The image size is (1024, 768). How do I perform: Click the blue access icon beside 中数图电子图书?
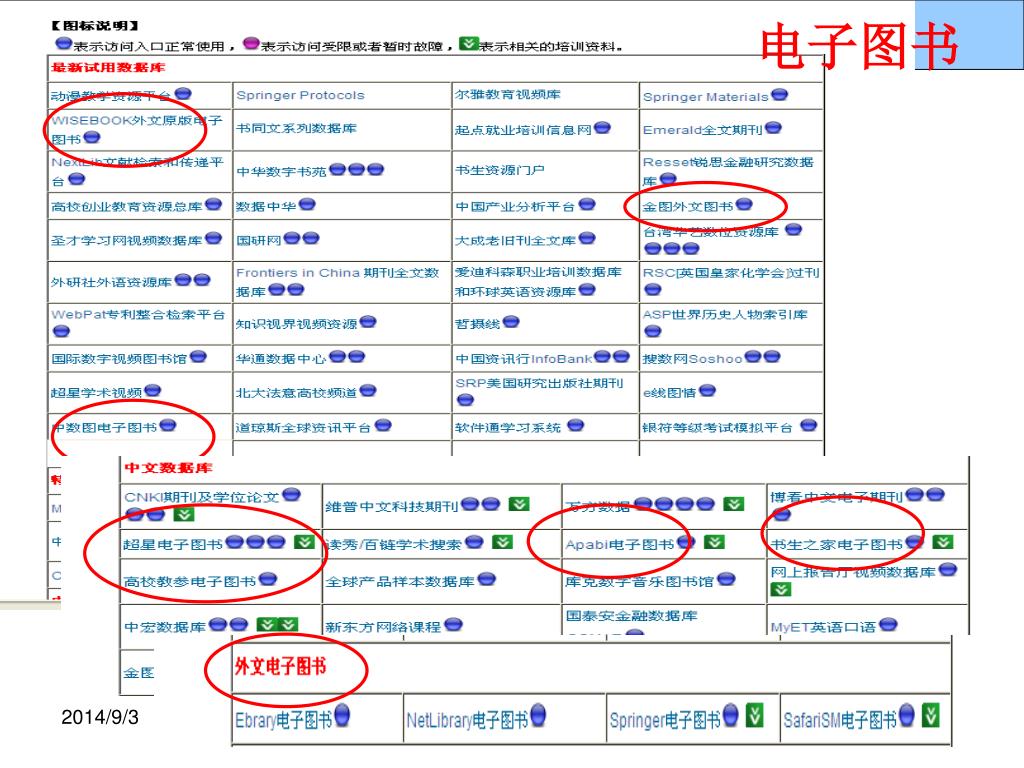click(x=168, y=426)
